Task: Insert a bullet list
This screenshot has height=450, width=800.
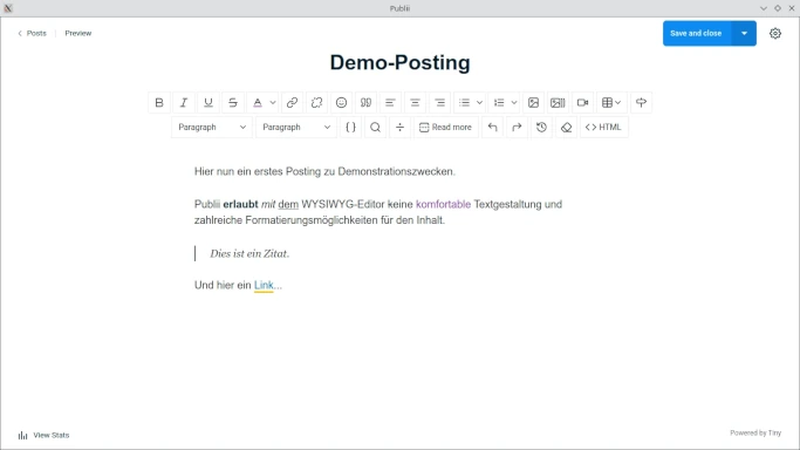Action: tap(464, 103)
